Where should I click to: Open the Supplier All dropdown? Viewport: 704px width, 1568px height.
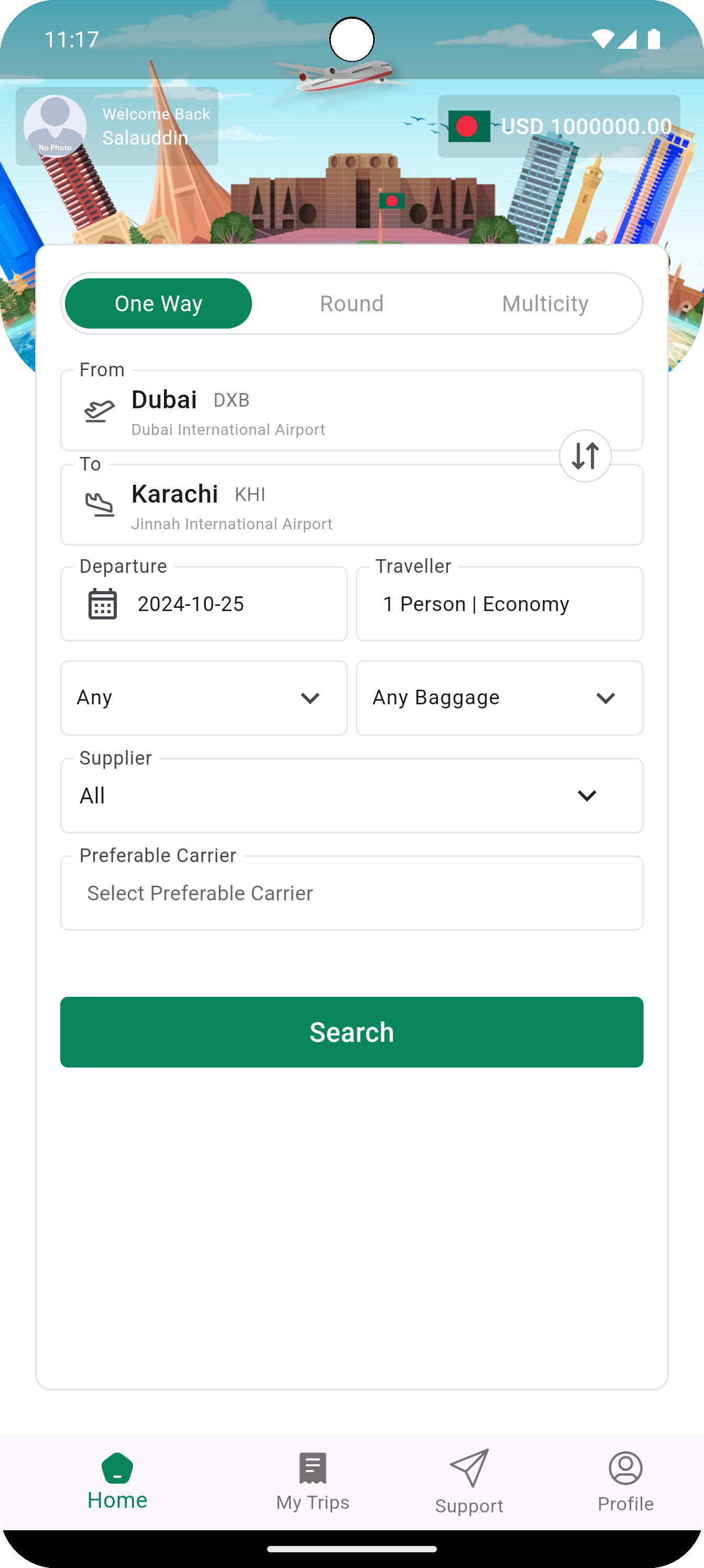[x=351, y=796]
